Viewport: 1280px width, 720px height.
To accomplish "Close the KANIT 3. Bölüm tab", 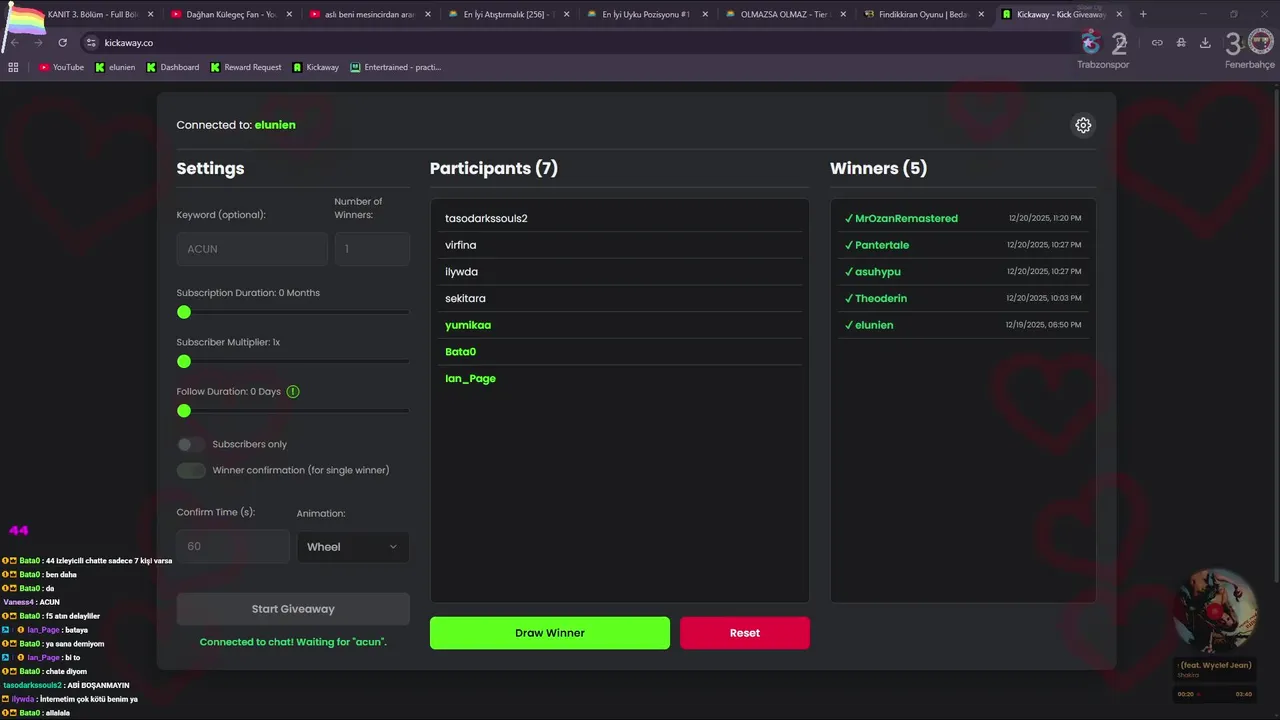I will 151,14.
